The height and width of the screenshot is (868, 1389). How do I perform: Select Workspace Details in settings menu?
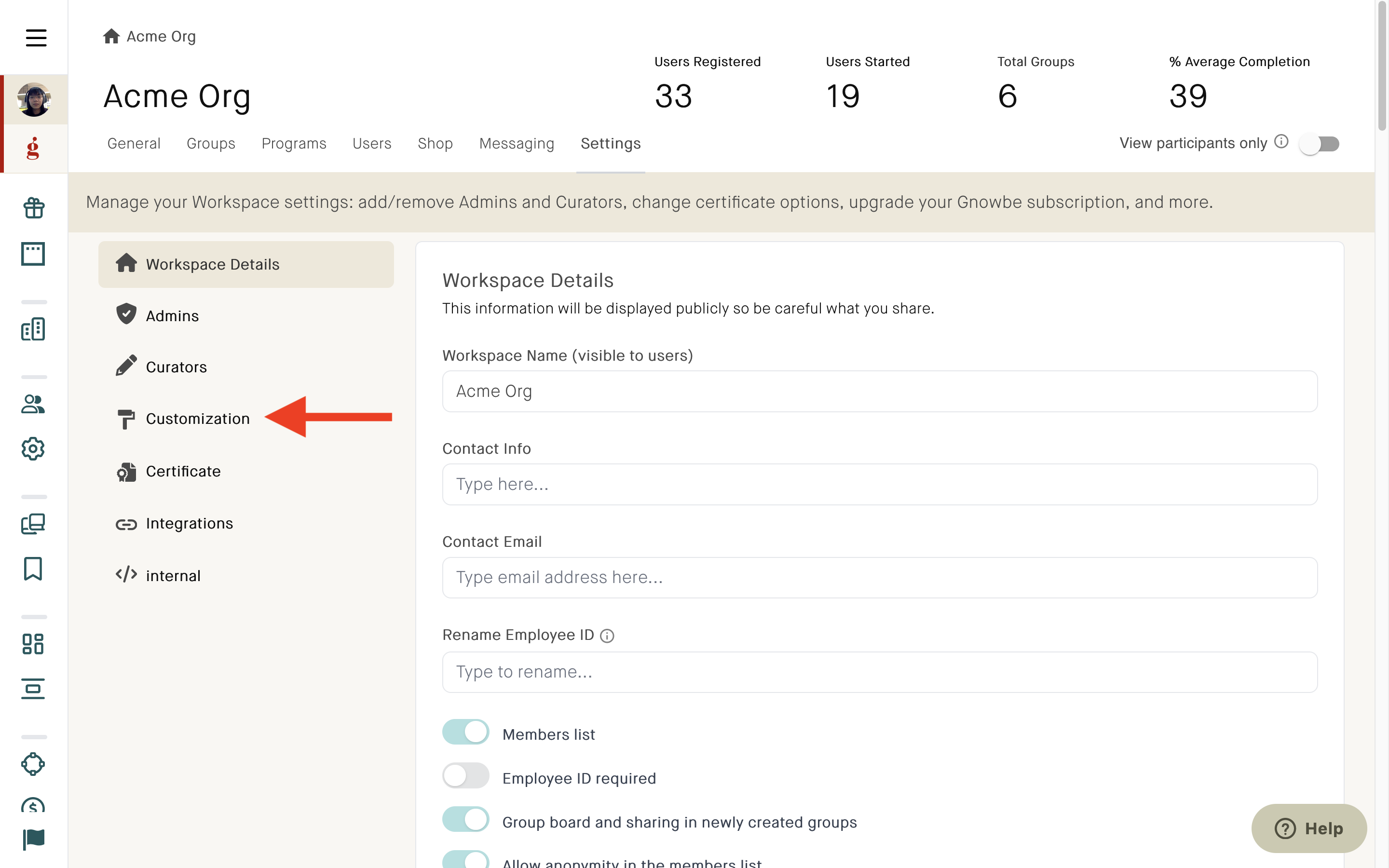tap(246, 264)
